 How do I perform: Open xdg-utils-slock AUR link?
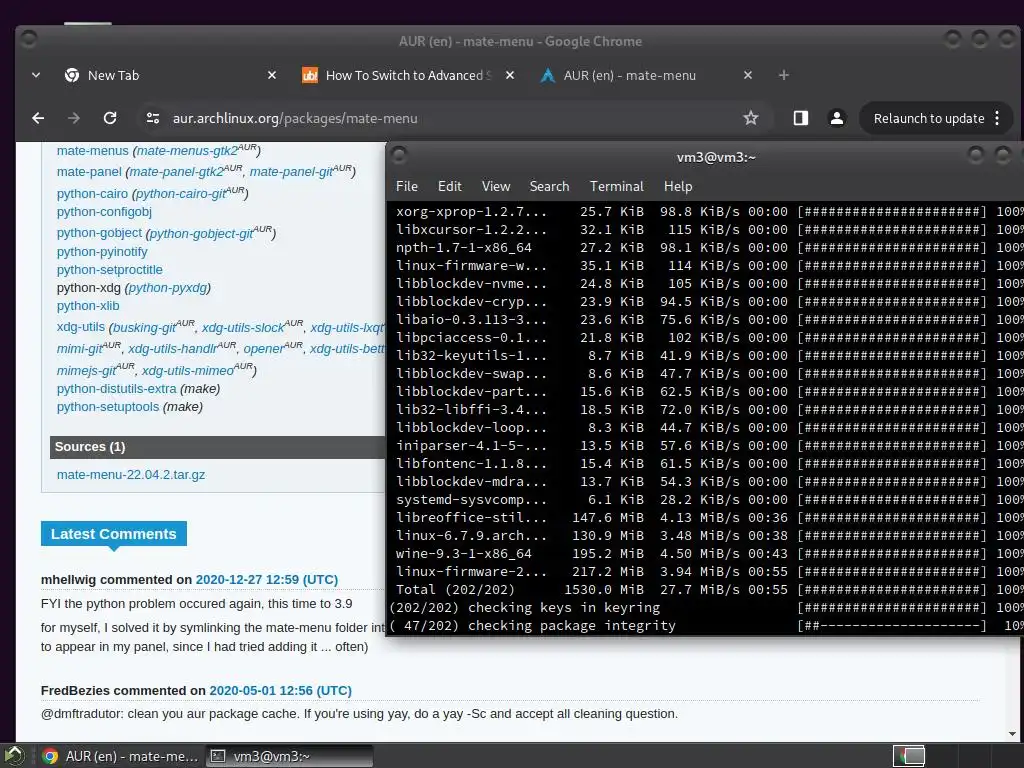click(243, 327)
